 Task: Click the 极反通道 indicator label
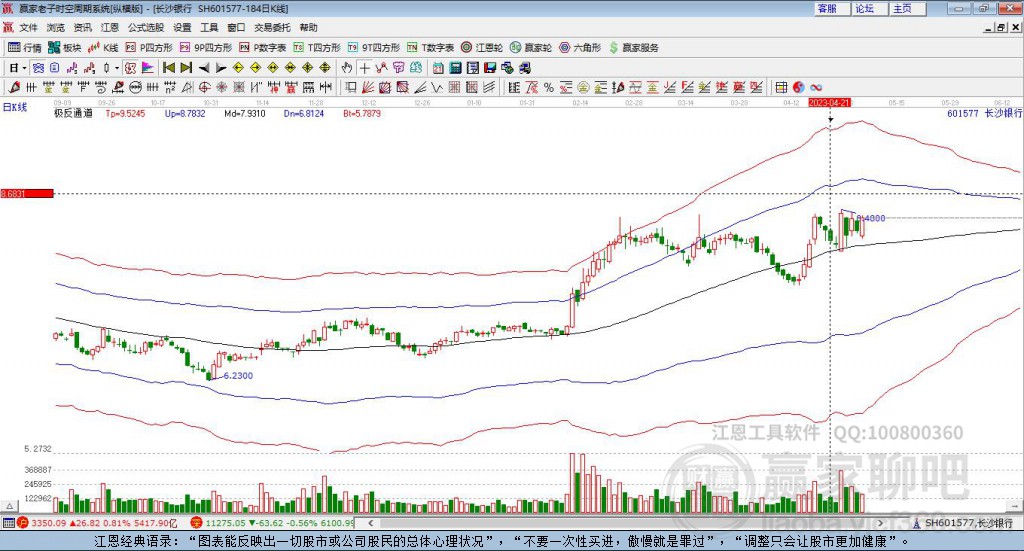(73, 113)
